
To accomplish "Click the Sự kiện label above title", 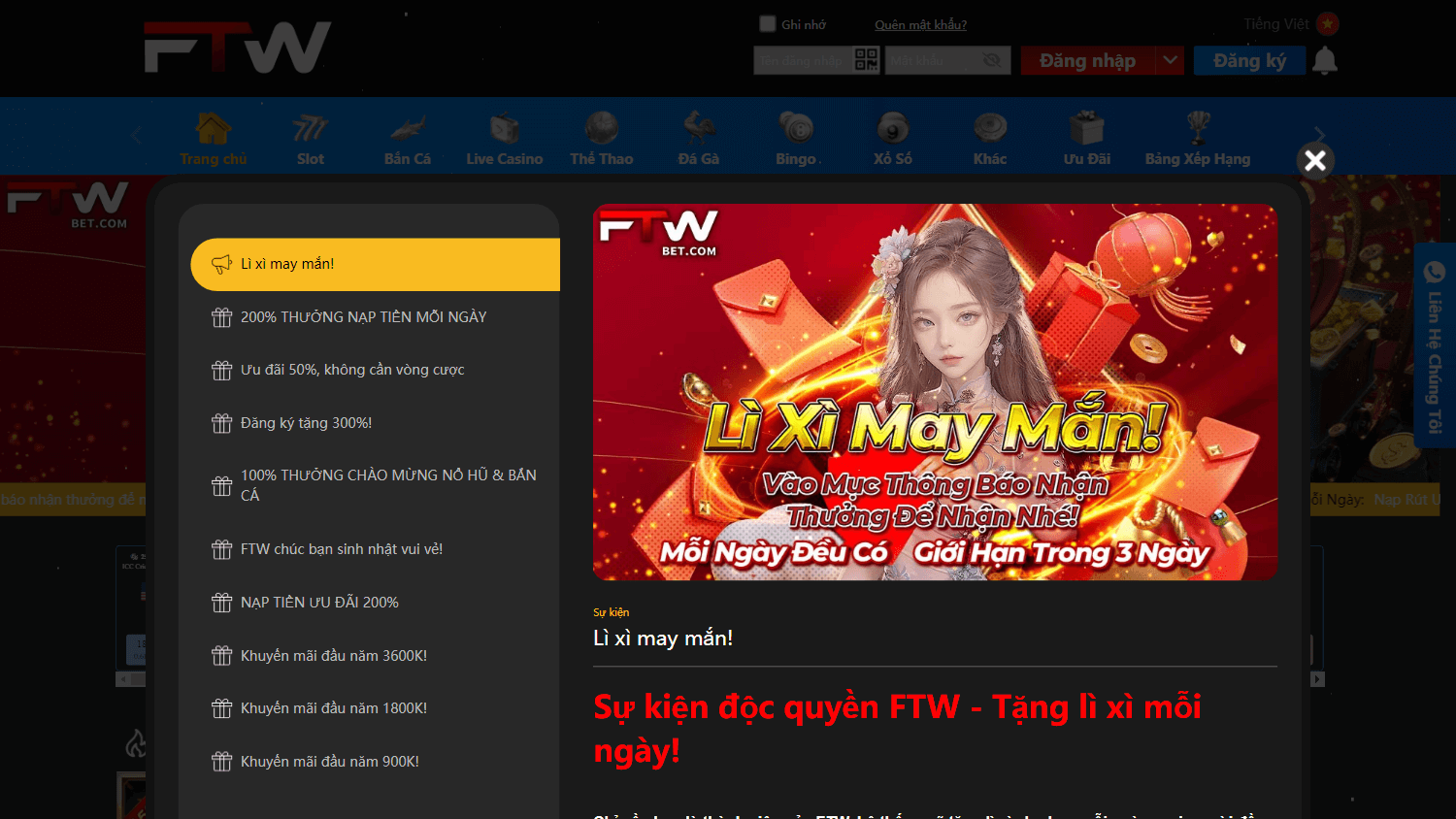I will 611,612.
